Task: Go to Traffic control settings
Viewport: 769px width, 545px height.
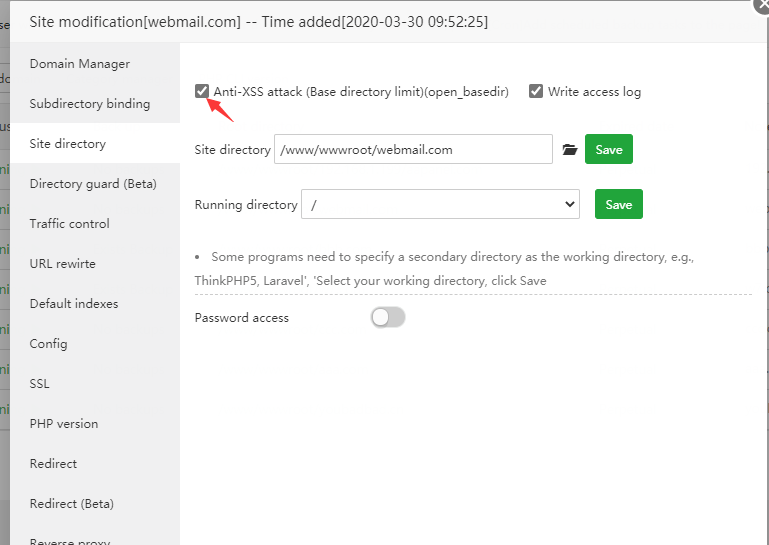Action: [x=70, y=224]
